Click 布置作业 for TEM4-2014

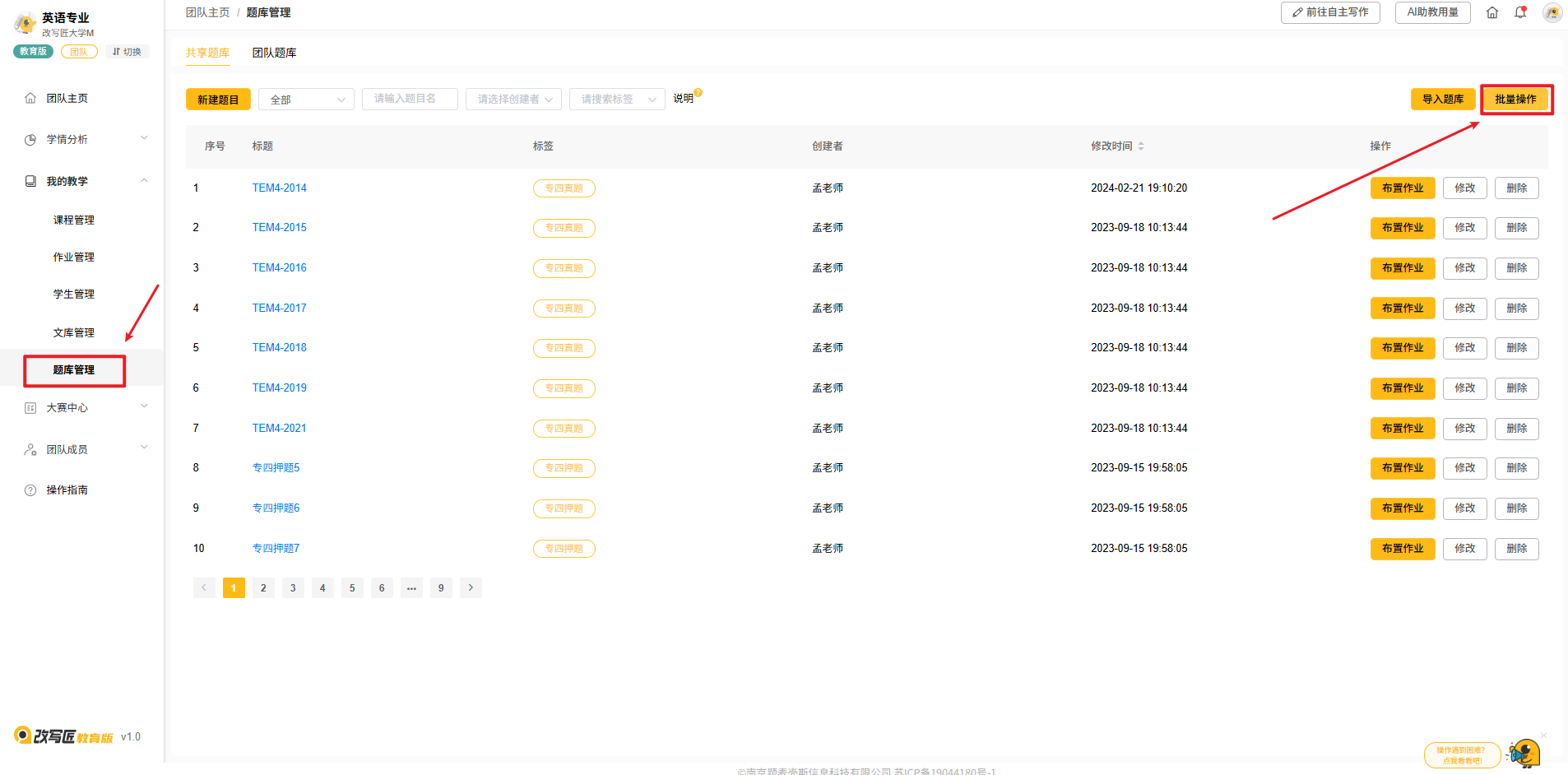click(1402, 188)
